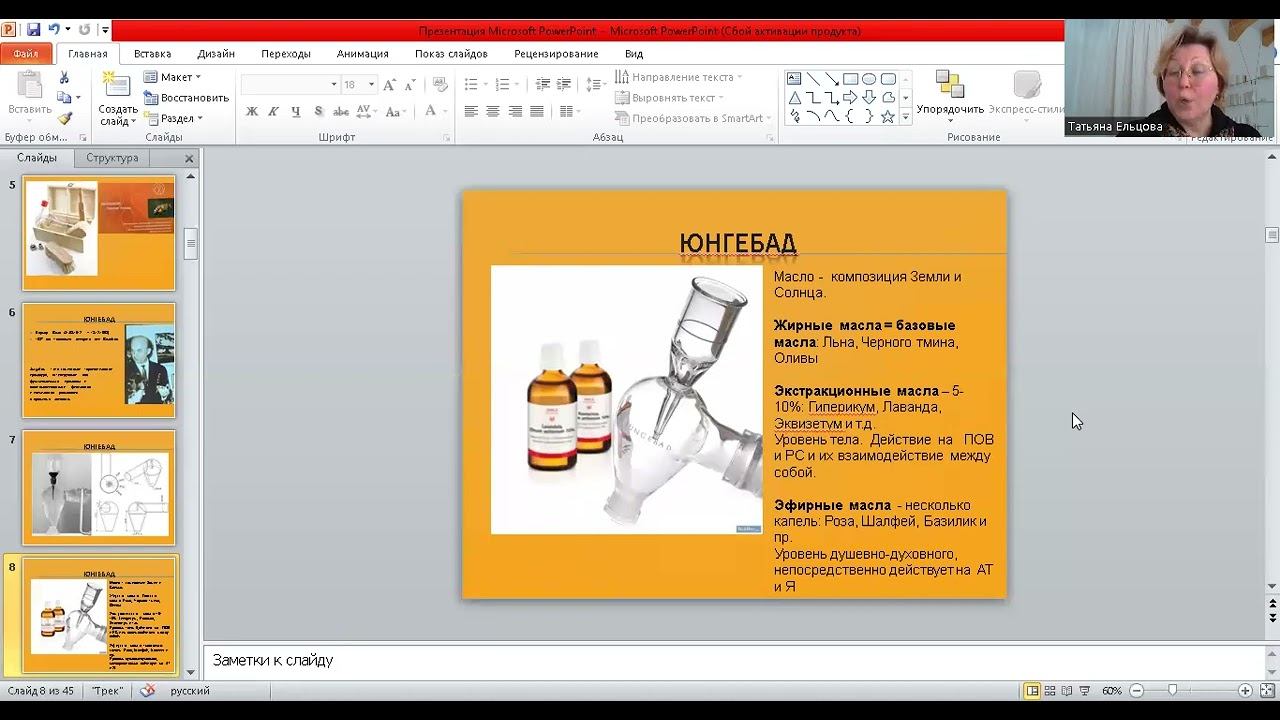Open Направление текста dropdown
This screenshot has height=720, width=1280.
coord(678,77)
